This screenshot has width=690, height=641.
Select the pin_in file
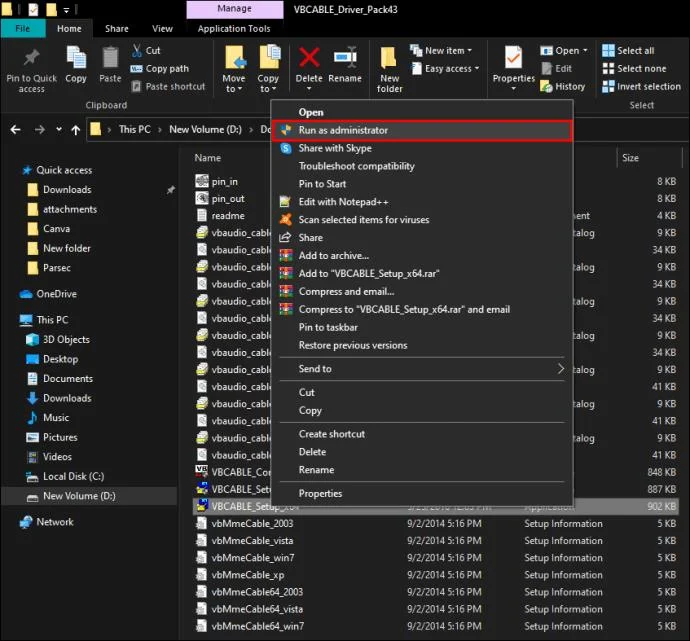tap(224, 182)
